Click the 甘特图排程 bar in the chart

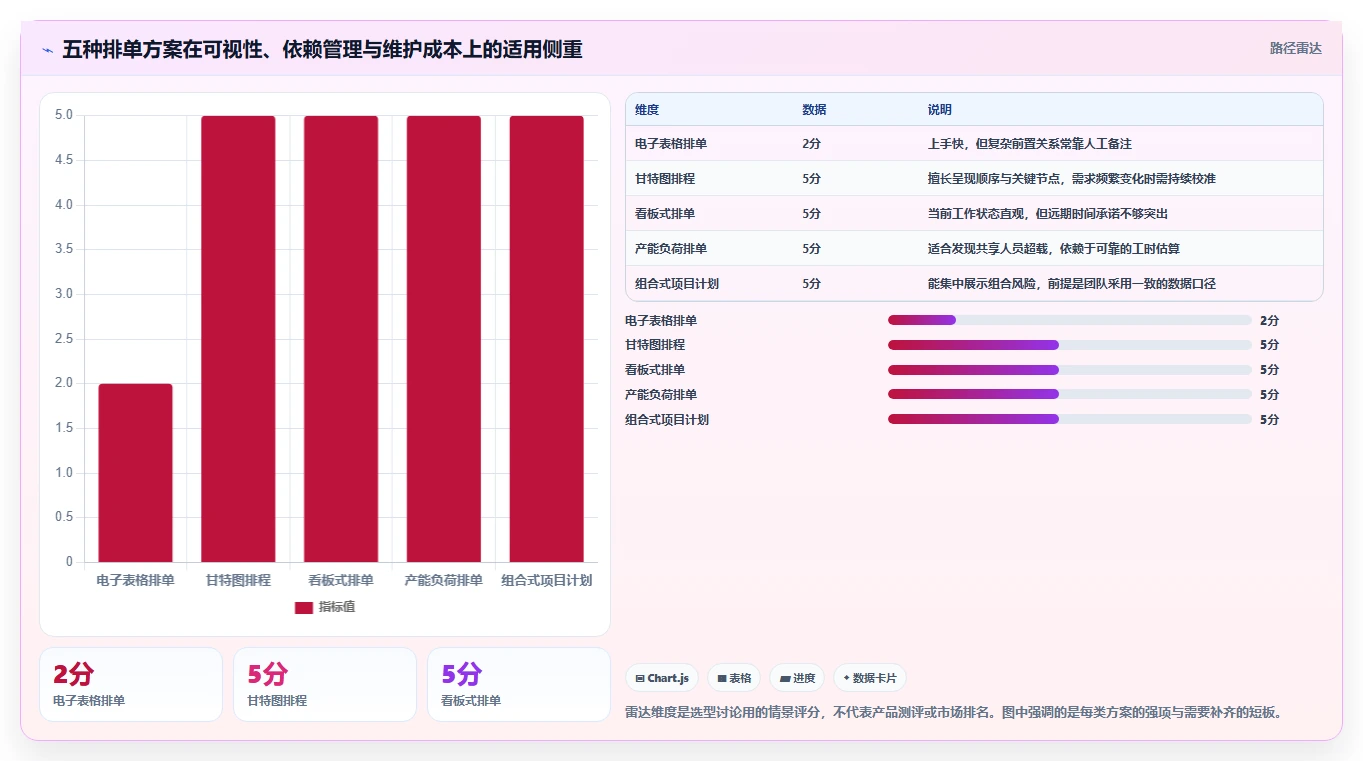238,339
